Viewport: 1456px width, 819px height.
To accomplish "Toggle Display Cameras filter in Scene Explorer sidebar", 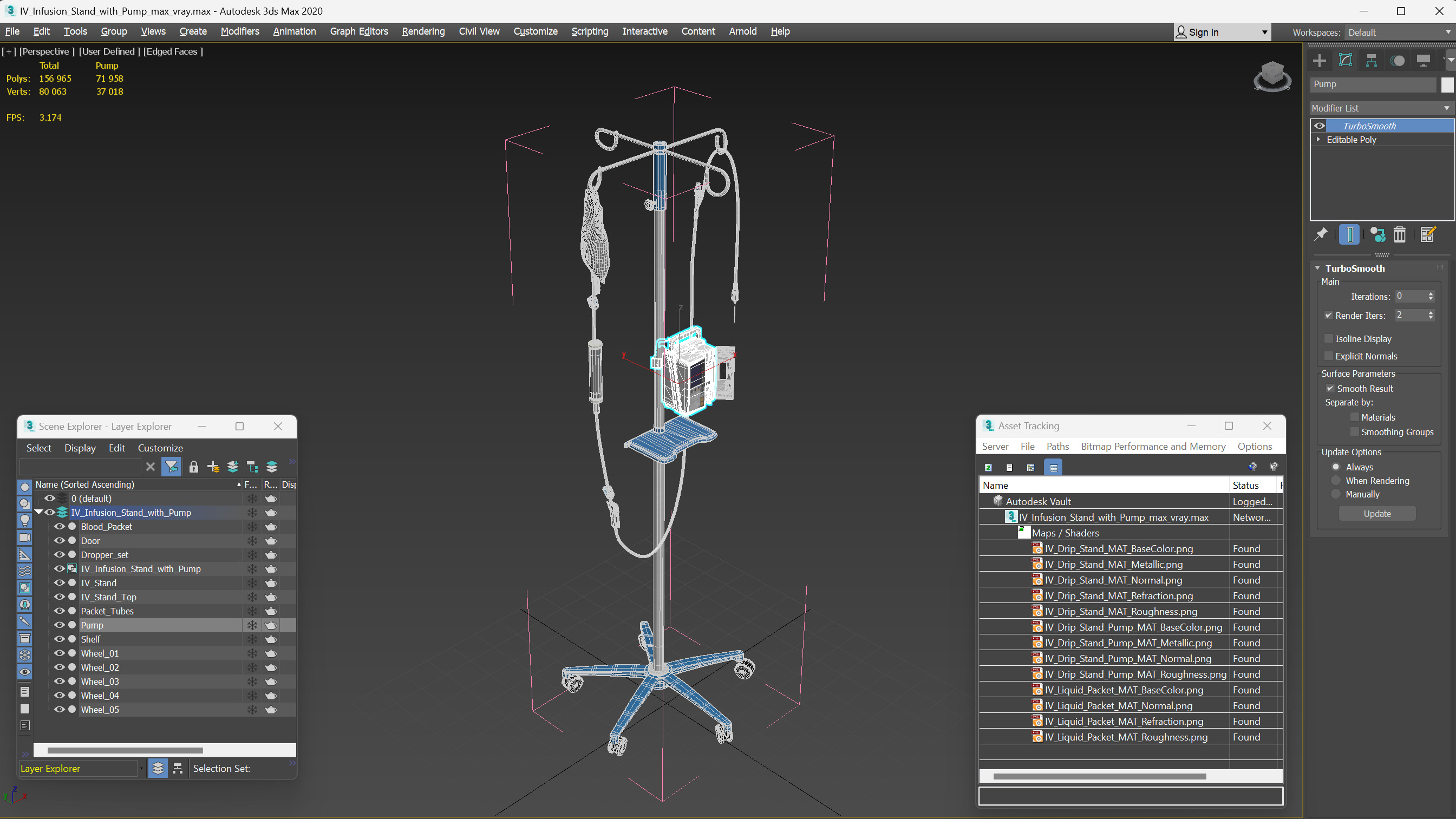I will pos(25,538).
